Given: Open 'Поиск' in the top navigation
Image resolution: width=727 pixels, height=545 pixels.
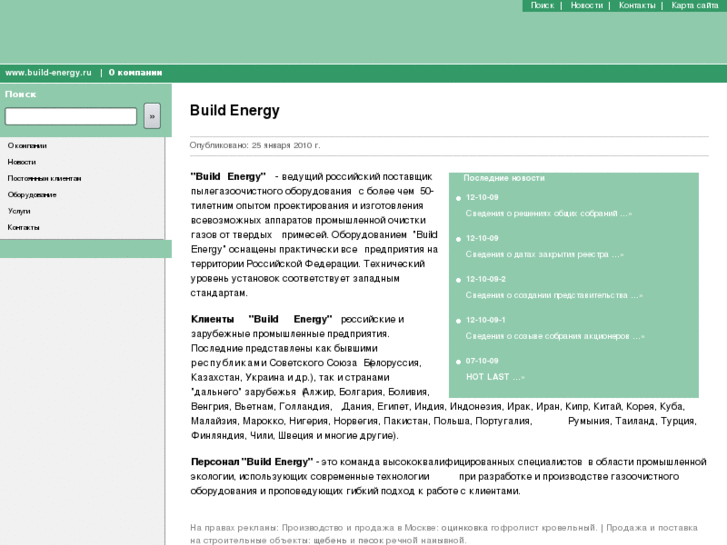Looking at the screenshot, I should click(x=542, y=6).
